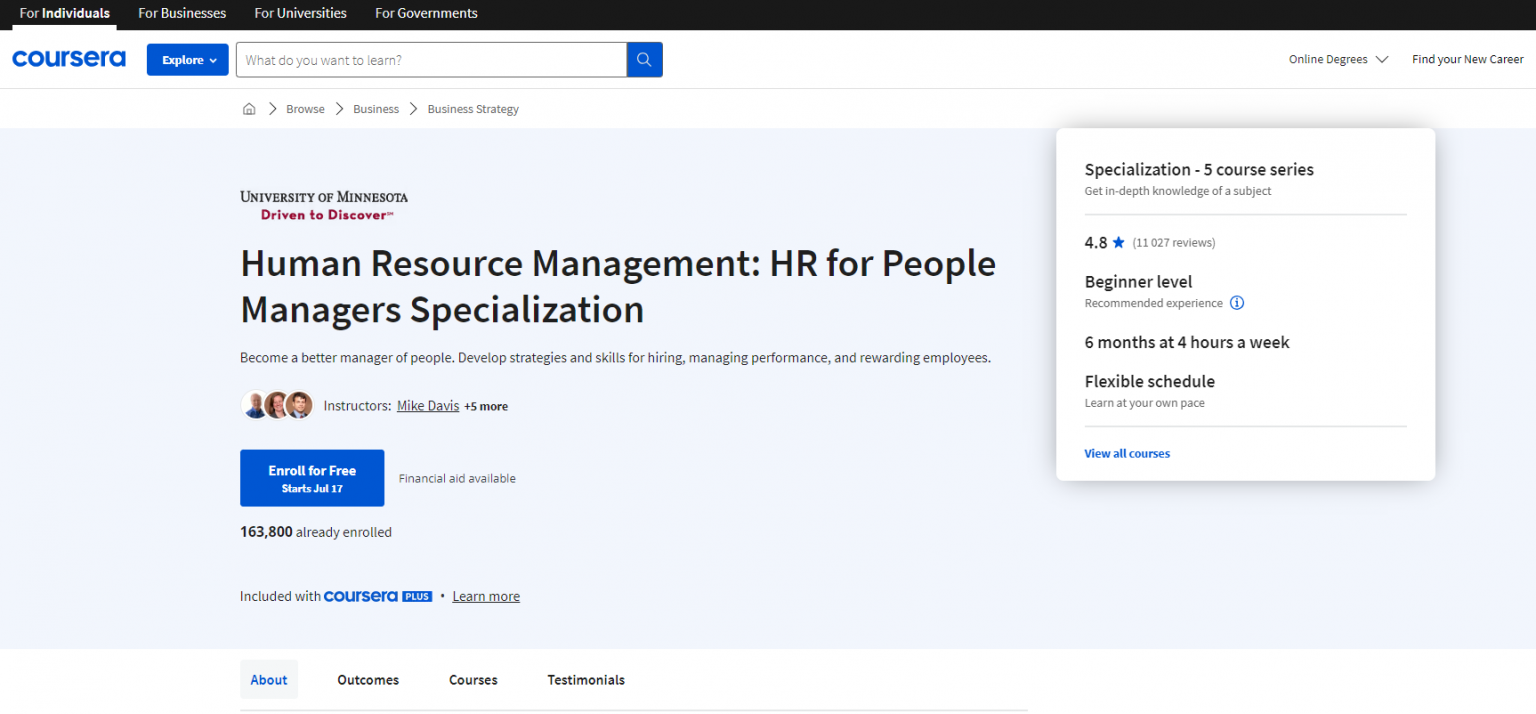Screen dimensions: 1536x714
Task: Click the info icon beside Recommended experience
Action: coord(1237,302)
